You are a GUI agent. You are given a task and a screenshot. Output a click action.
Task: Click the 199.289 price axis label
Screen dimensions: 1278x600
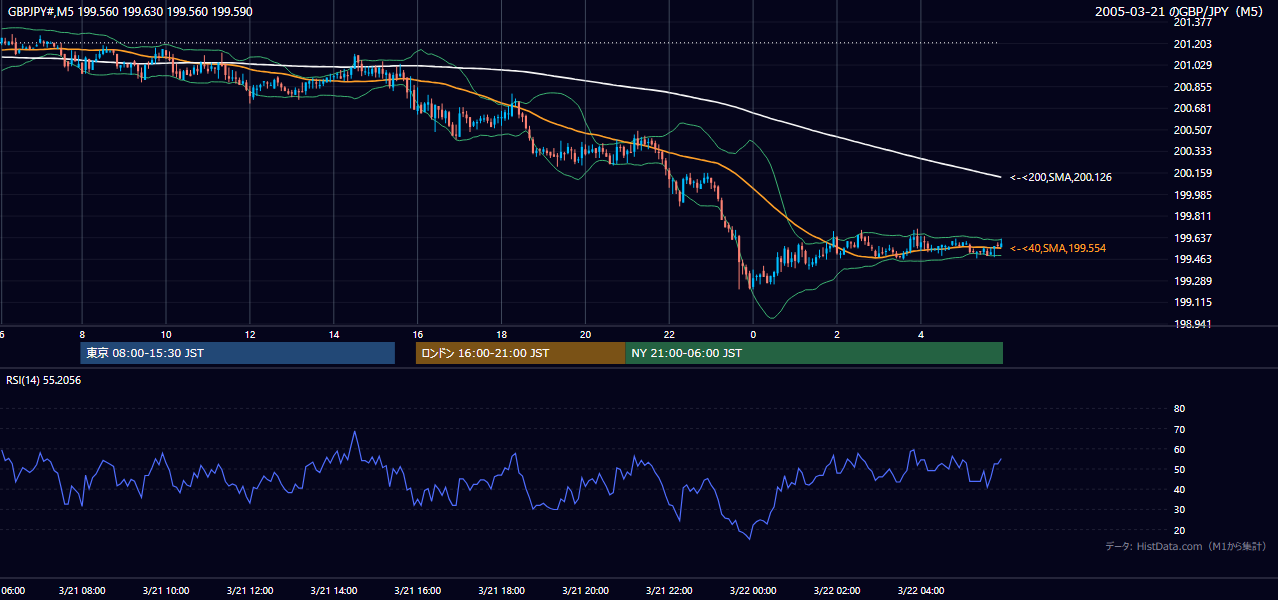(x=1192, y=281)
